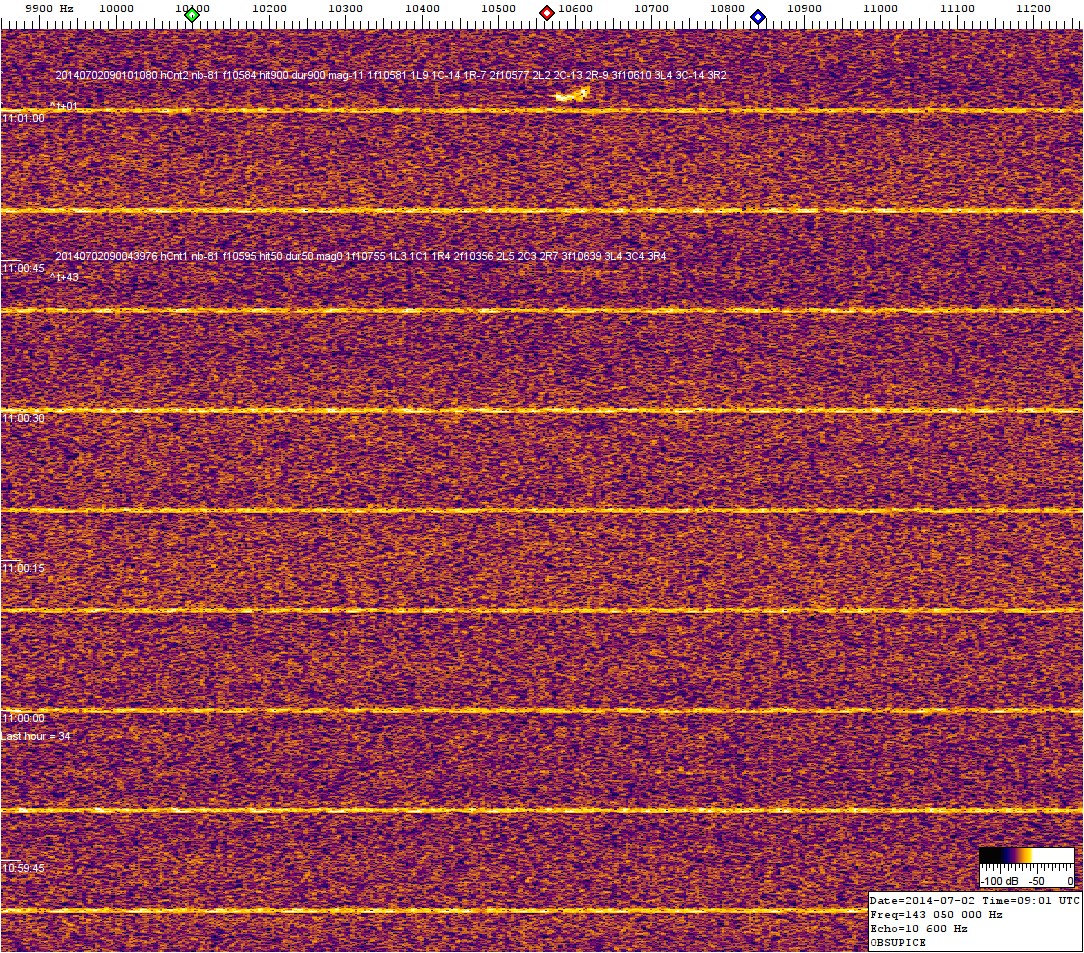
Task: Click the 11:00:00 time marker
Action: (23, 718)
